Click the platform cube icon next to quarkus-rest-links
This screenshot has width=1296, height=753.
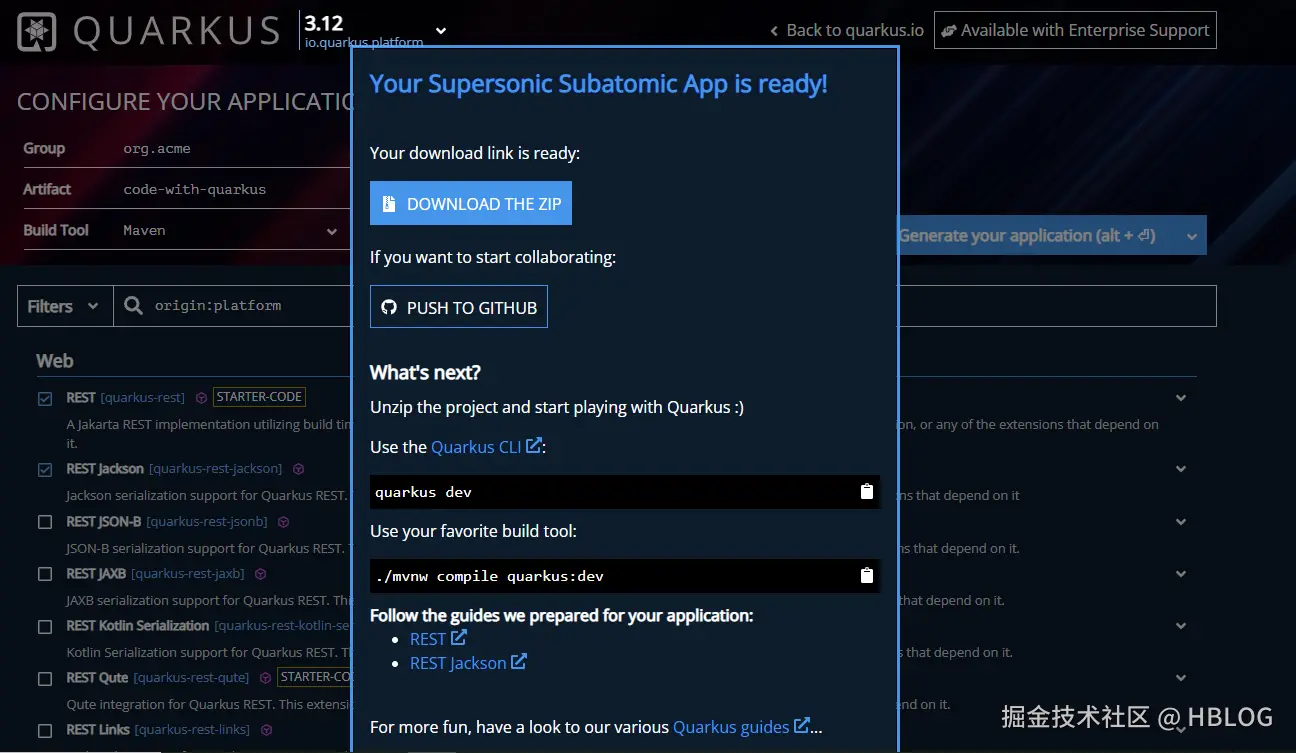(266, 730)
